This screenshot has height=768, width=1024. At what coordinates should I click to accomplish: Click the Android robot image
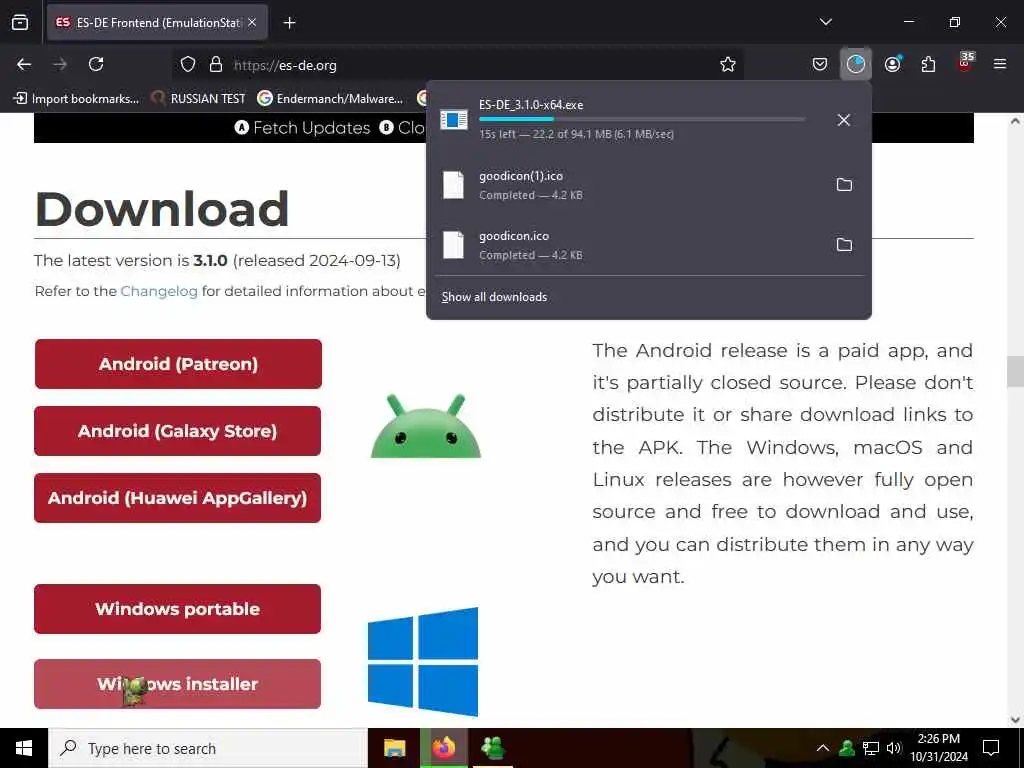click(426, 426)
